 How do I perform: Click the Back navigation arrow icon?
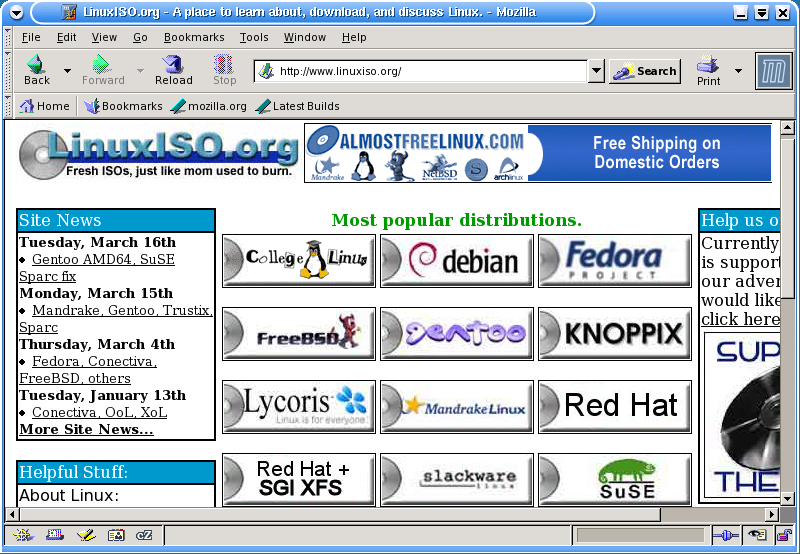tap(37, 64)
